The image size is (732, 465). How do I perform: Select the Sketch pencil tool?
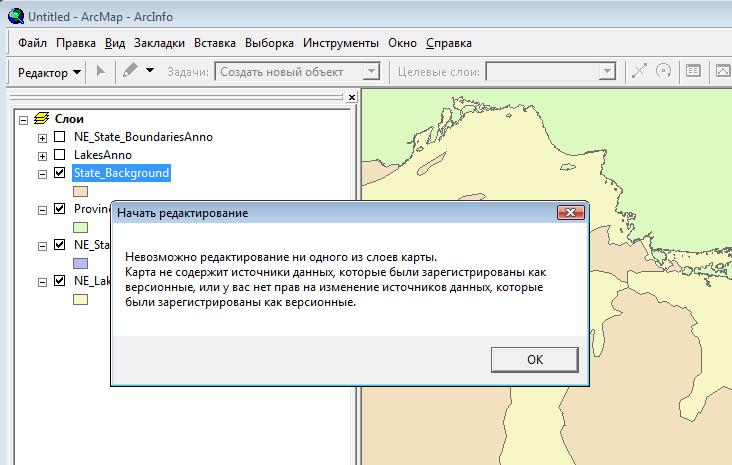pos(130,71)
